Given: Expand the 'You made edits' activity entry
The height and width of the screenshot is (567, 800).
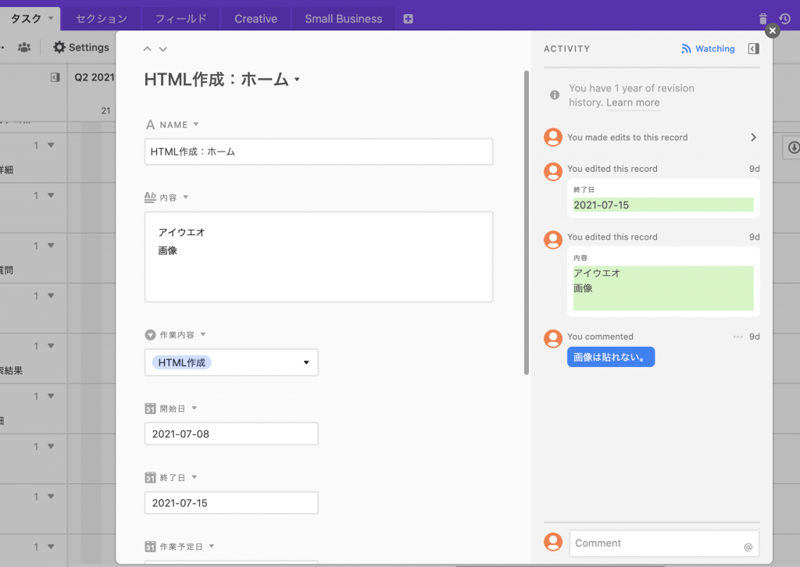Looking at the screenshot, I should click(x=753, y=138).
